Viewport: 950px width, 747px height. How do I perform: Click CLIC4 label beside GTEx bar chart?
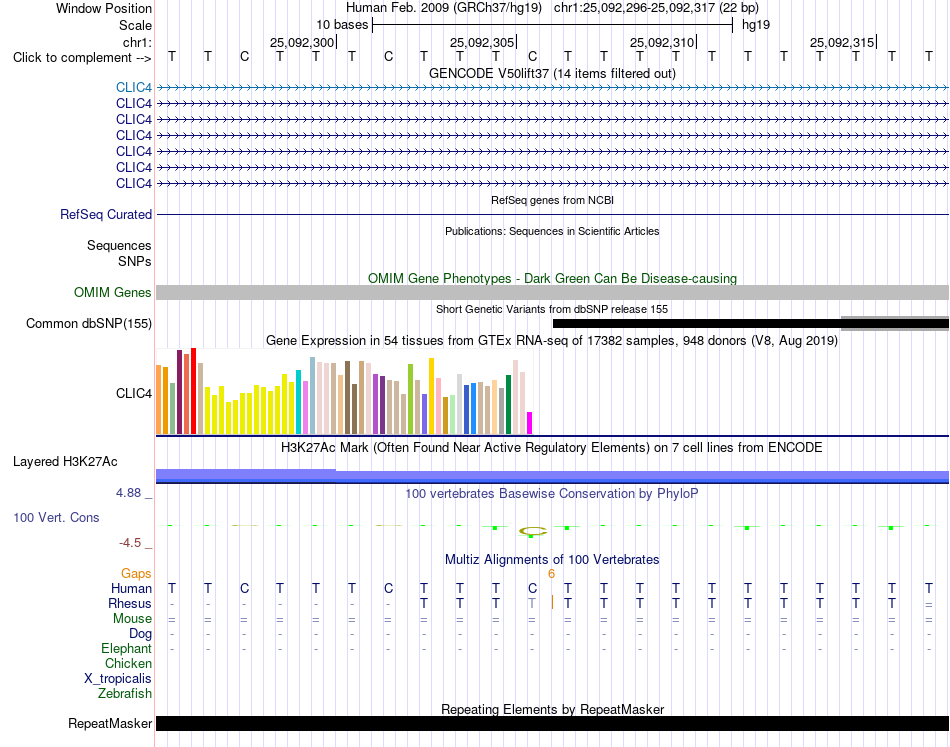134,393
